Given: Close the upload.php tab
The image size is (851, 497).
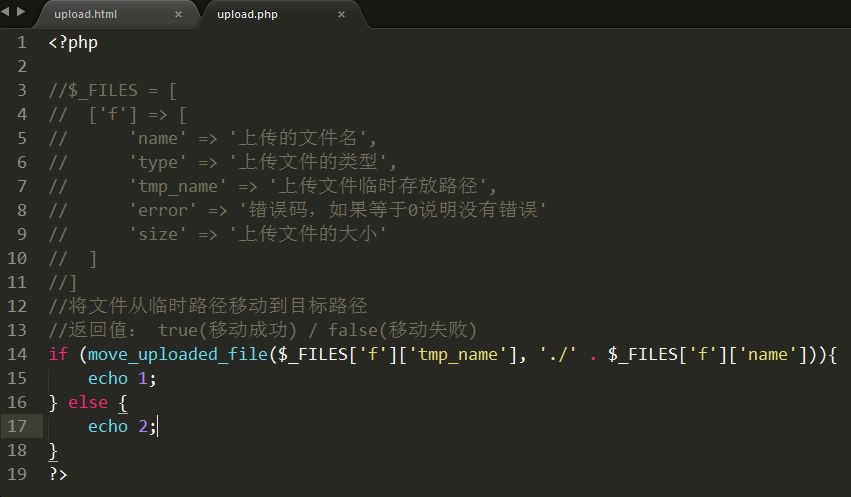Looking at the screenshot, I should (x=341, y=15).
